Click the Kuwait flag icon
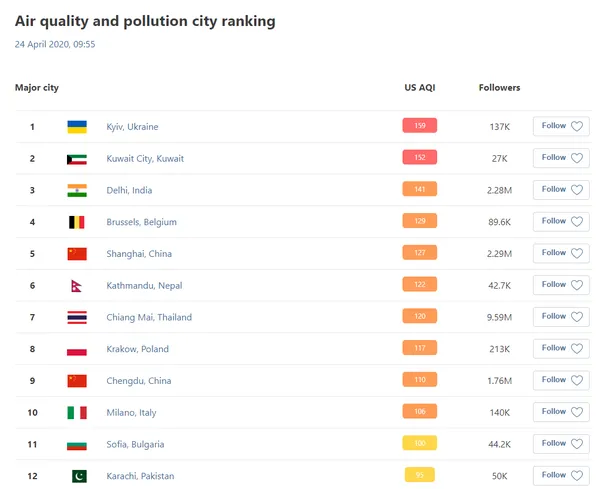The height and width of the screenshot is (489, 600). 77,159
